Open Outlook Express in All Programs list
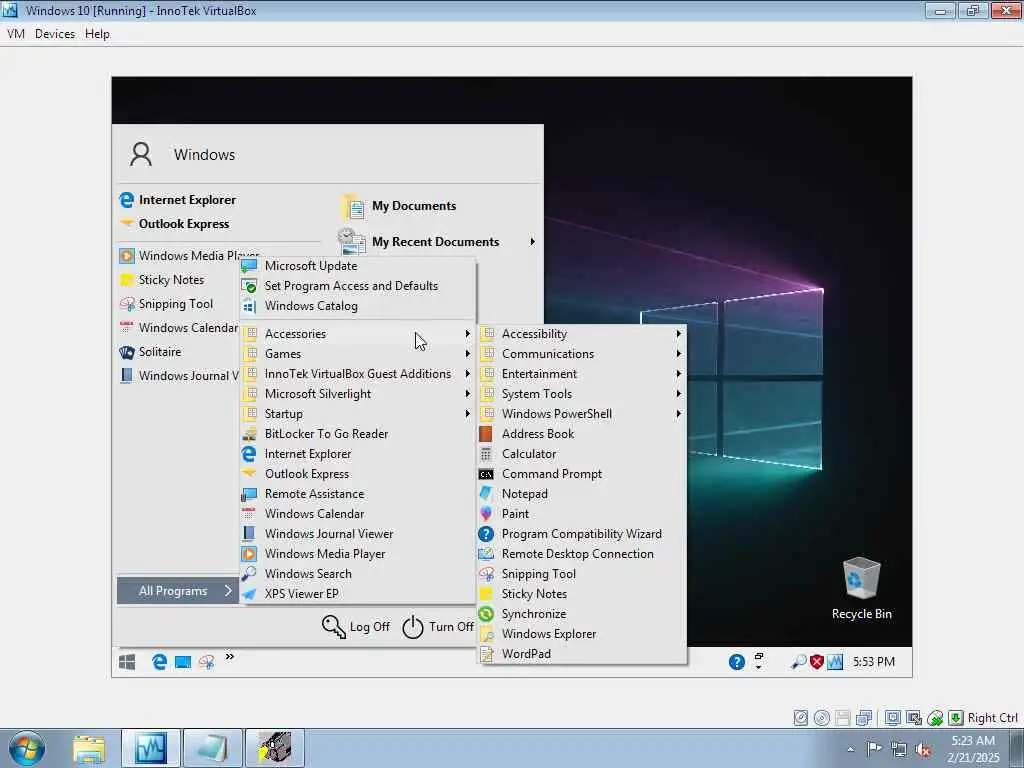This screenshot has height=768, width=1024. pyautogui.click(x=357, y=474)
